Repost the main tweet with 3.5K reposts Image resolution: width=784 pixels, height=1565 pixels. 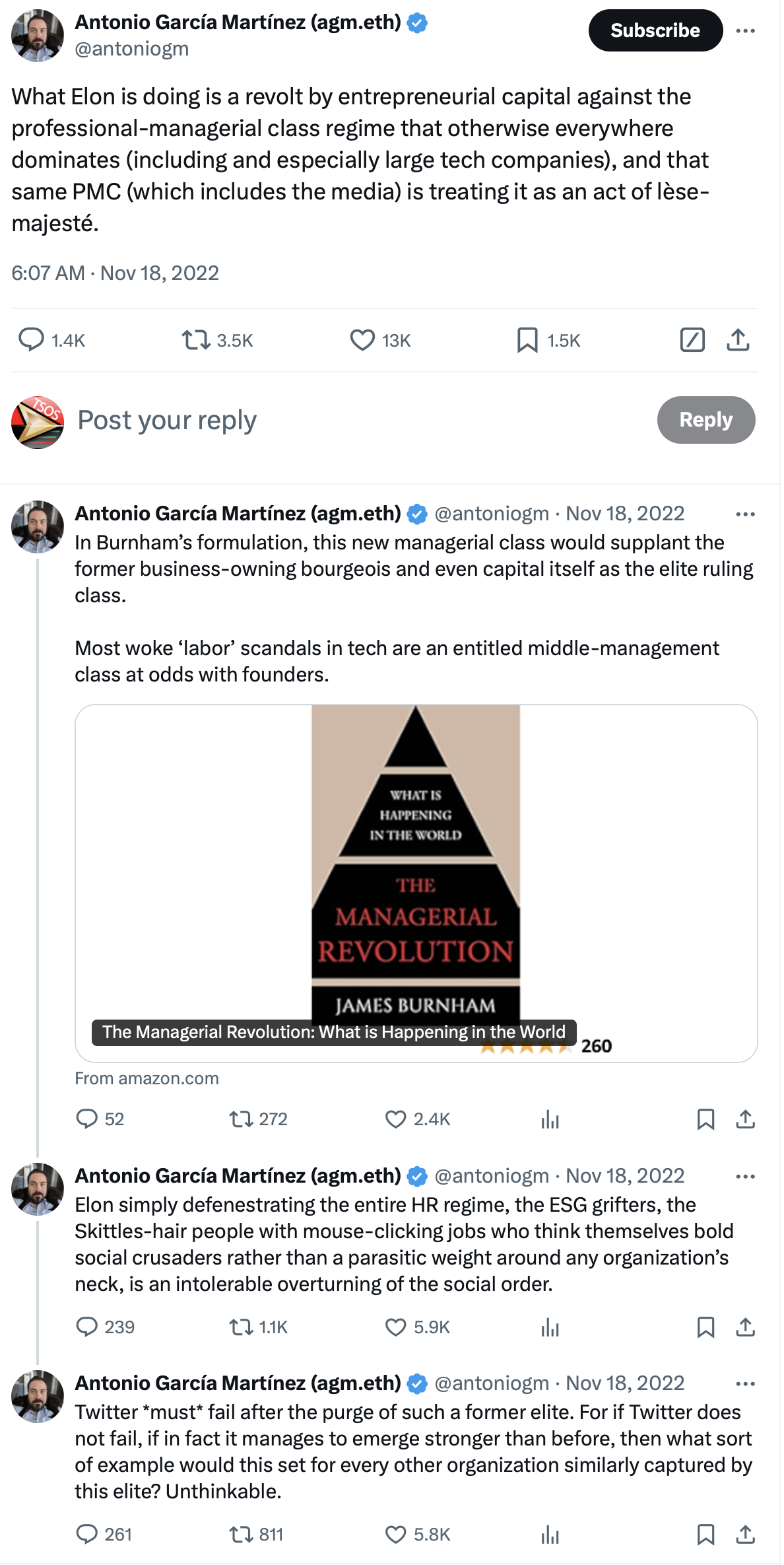pyautogui.click(x=195, y=340)
